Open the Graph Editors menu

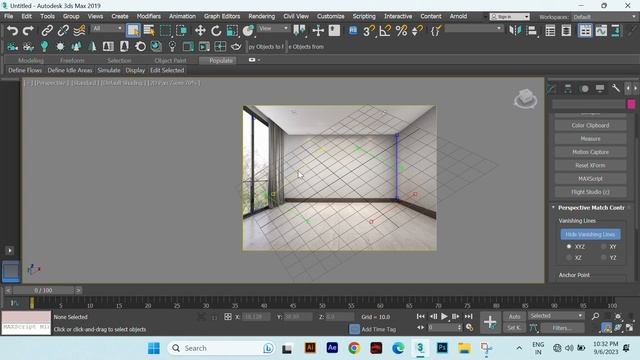(x=222, y=16)
